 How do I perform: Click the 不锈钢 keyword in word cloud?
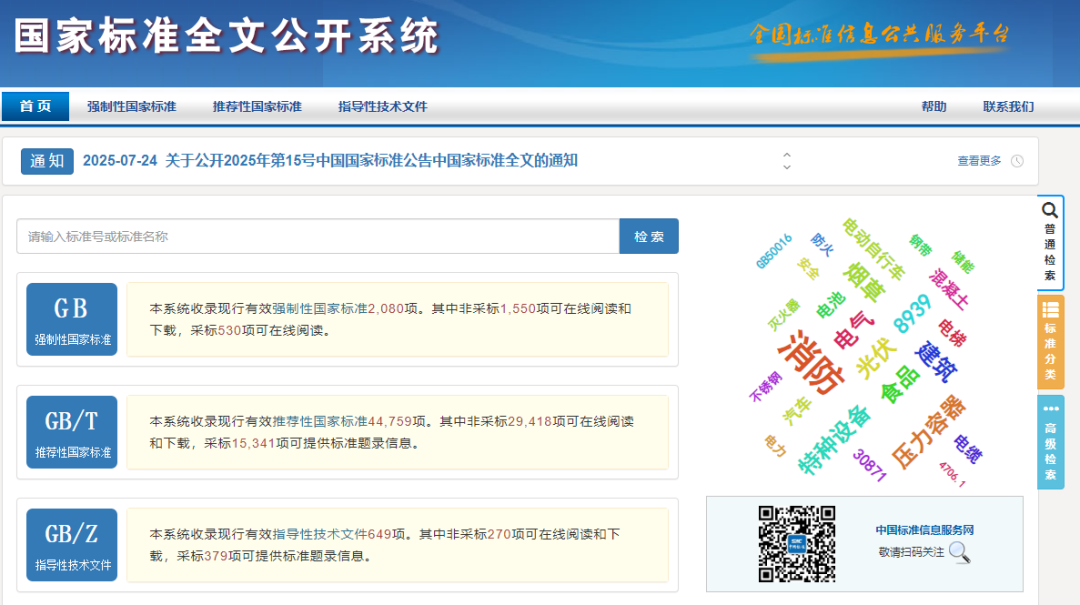(765, 387)
